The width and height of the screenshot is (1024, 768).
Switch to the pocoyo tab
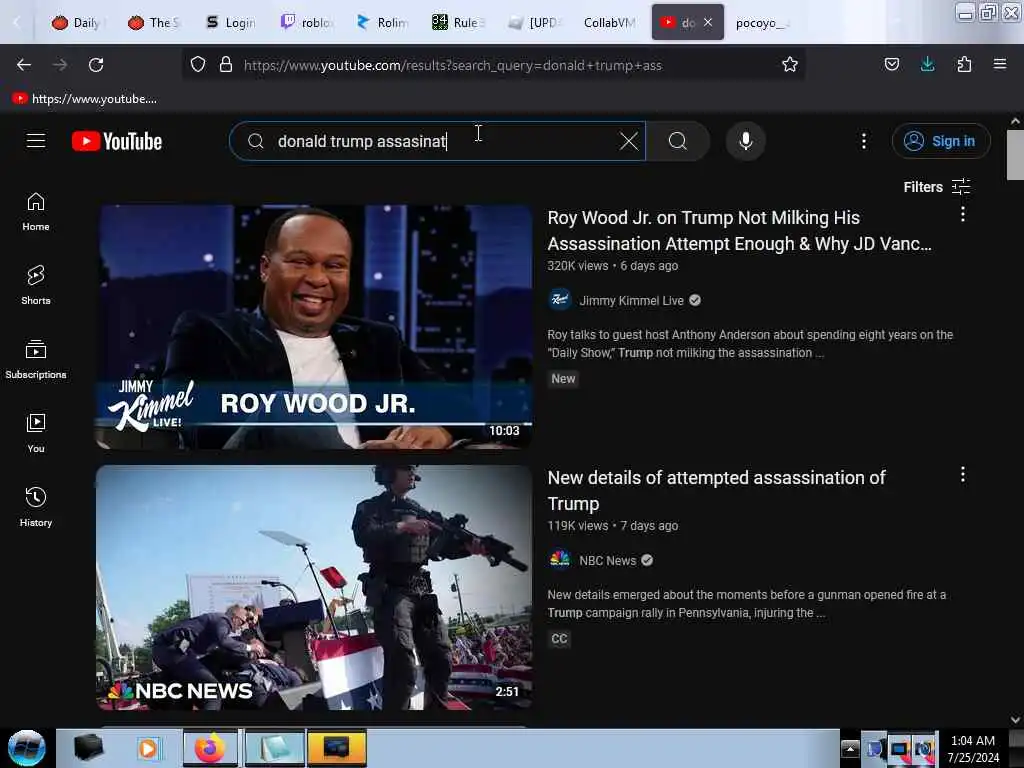(x=762, y=23)
